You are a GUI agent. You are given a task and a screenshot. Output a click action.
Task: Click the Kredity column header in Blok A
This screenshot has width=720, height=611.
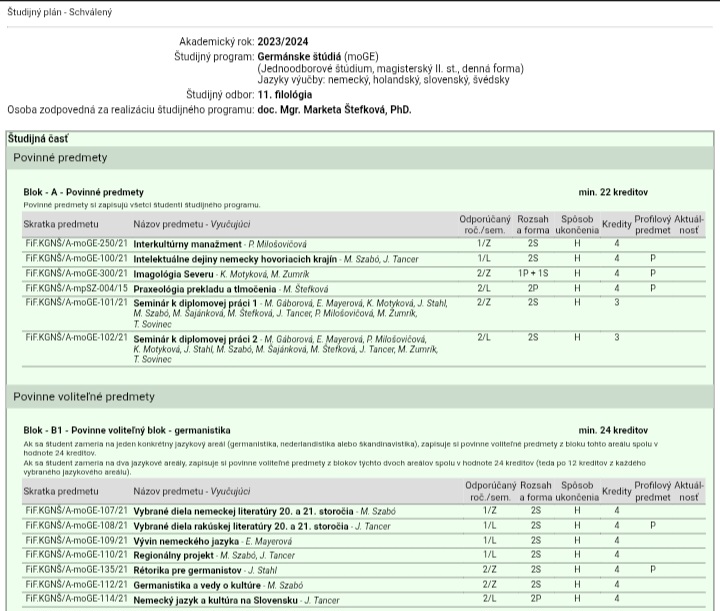617,223
